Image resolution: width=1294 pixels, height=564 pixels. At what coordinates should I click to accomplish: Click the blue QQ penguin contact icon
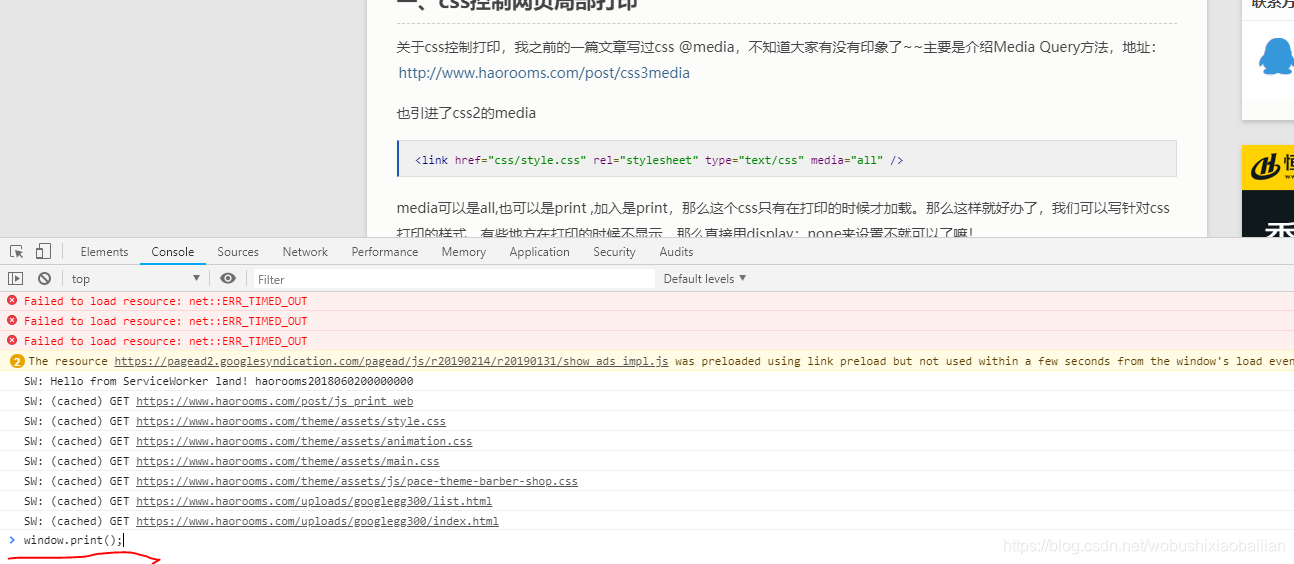pos(1276,57)
